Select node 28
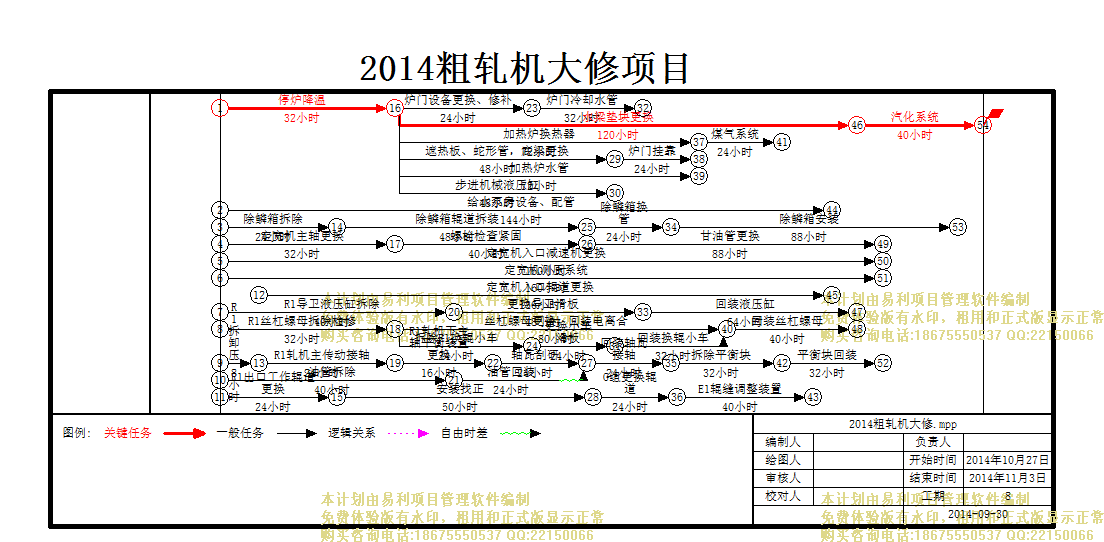Viewport: 1104px width, 542px height. 594,398
